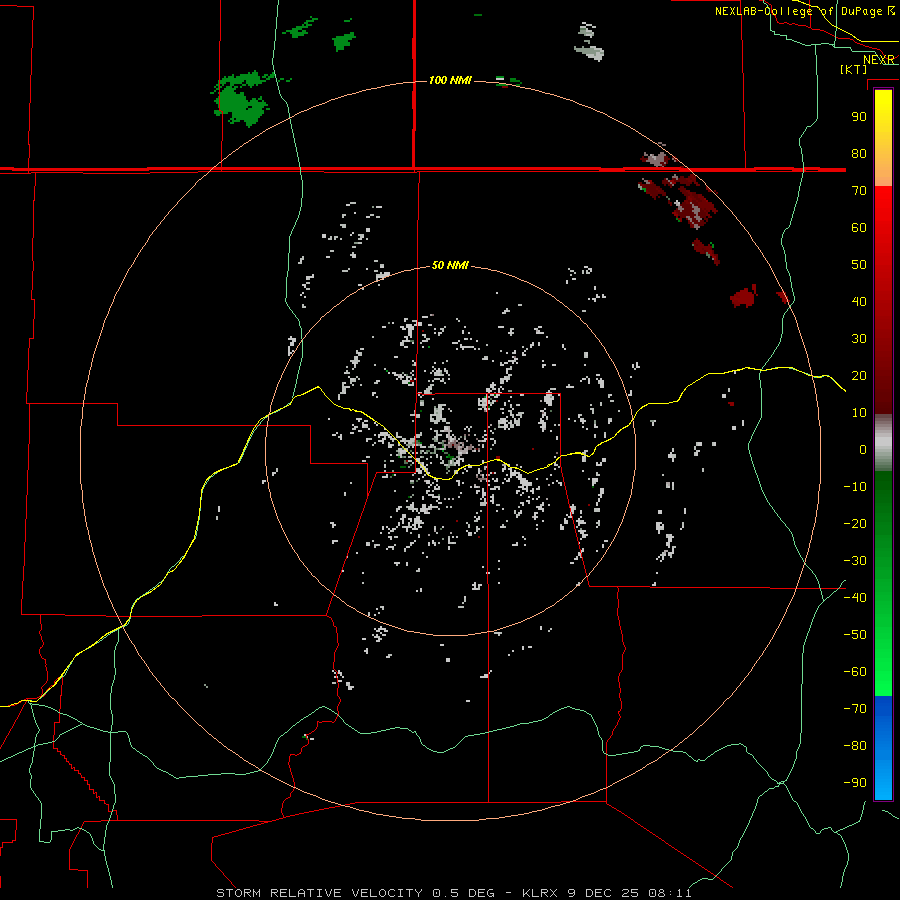
Task: Click the -60 value on velocity scale
Action: 855,672
